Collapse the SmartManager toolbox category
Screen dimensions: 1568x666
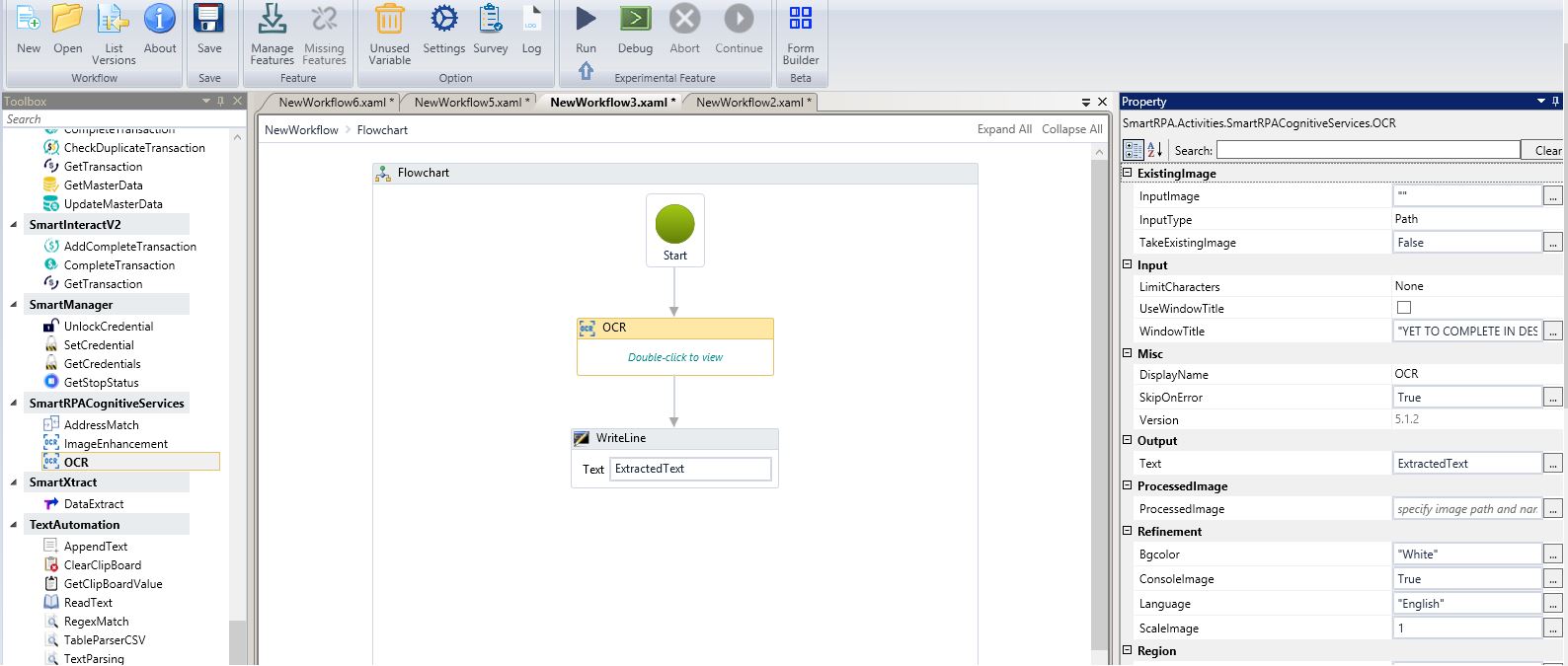14,305
